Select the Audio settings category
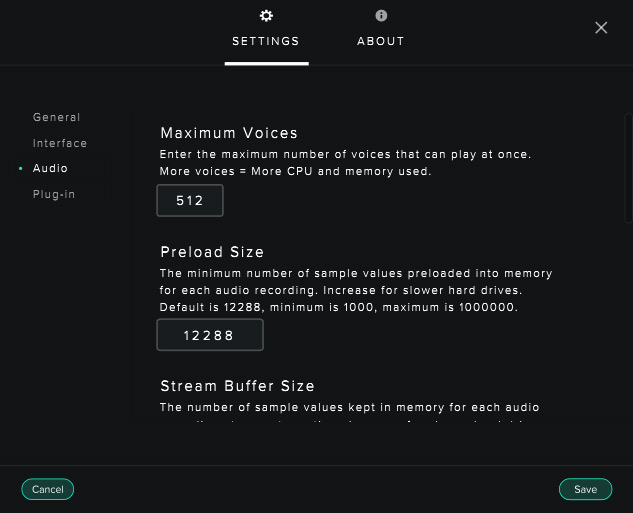Image resolution: width=633 pixels, height=513 pixels. point(50,169)
